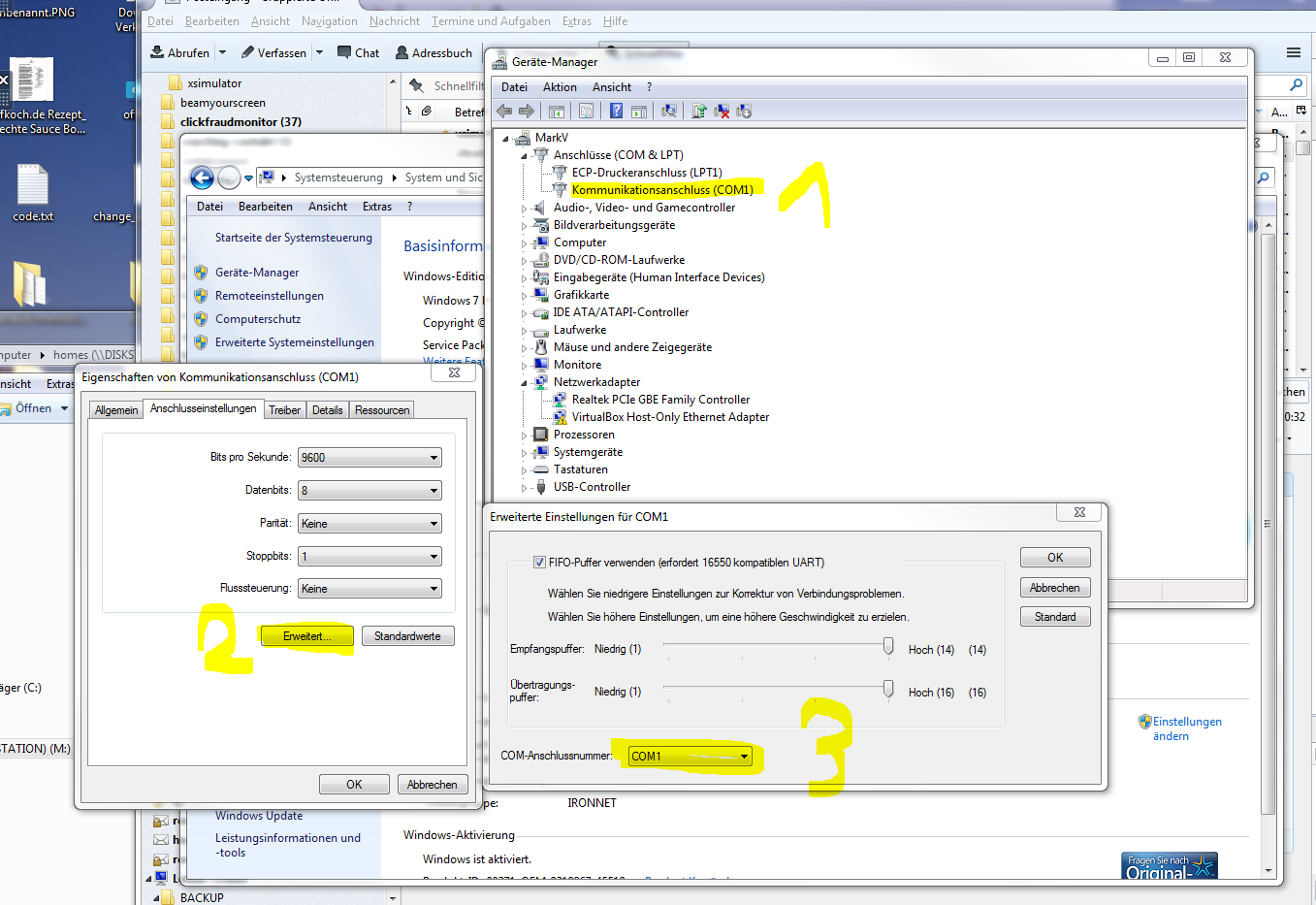Open the Parität dropdown
This screenshot has height=905, width=1316.
click(x=369, y=524)
